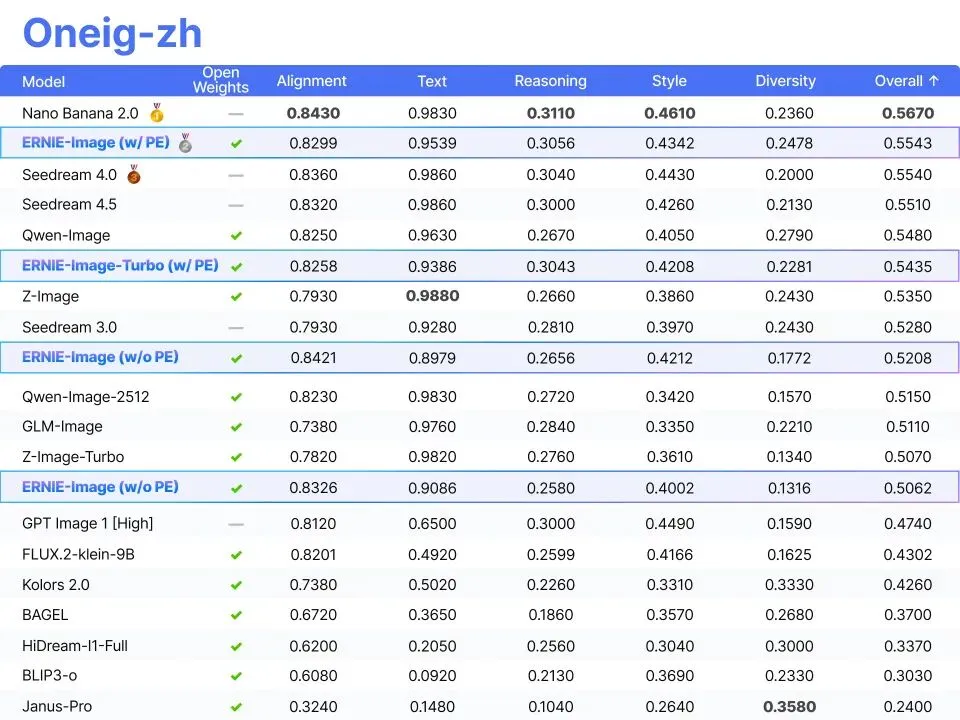Click the Diversity value 0.2790 for Qwen-Image
Screen dimensions: 960x720
coord(789,235)
